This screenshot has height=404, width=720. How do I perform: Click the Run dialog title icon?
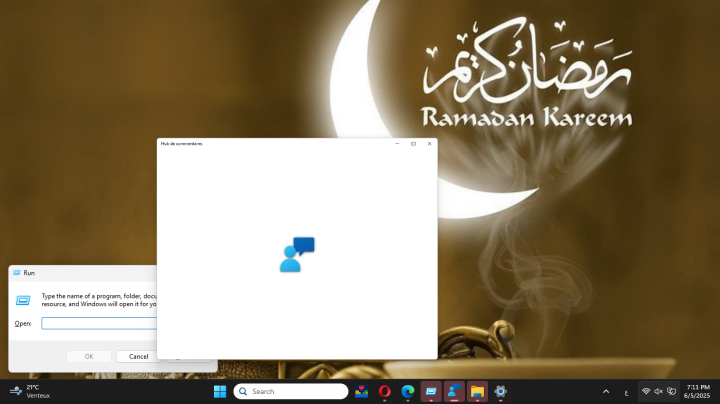pyautogui.click(x=17, y=273)
